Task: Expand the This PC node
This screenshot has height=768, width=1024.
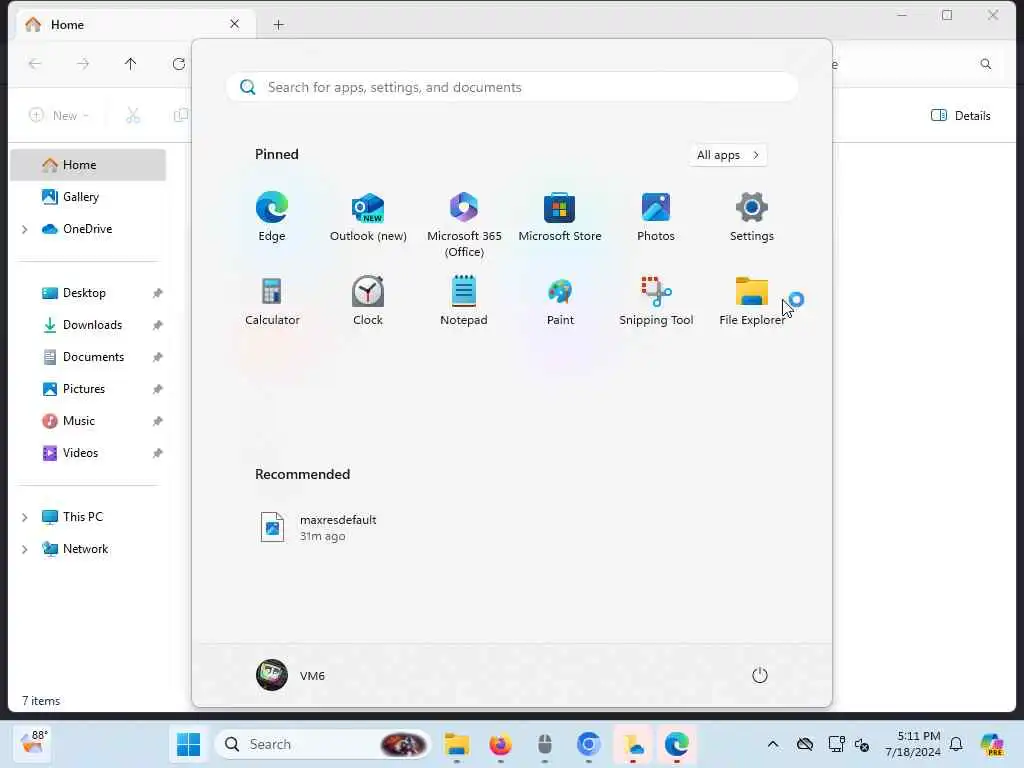Action: tap(24, 517)
